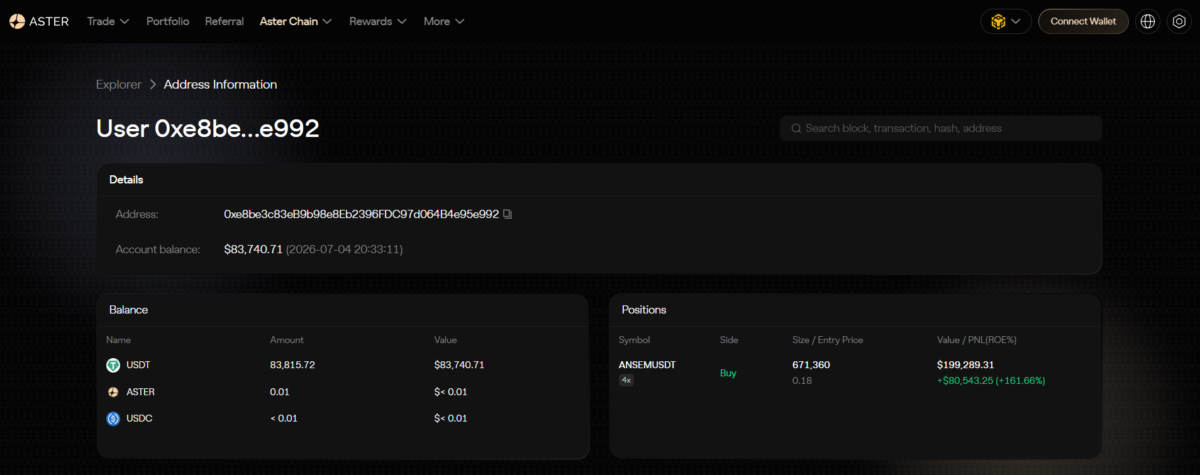The width and height of the screenshot is (1200, 475).
Task: Copy the wallet address with the copy icon
Action: [x=508, y=214]
